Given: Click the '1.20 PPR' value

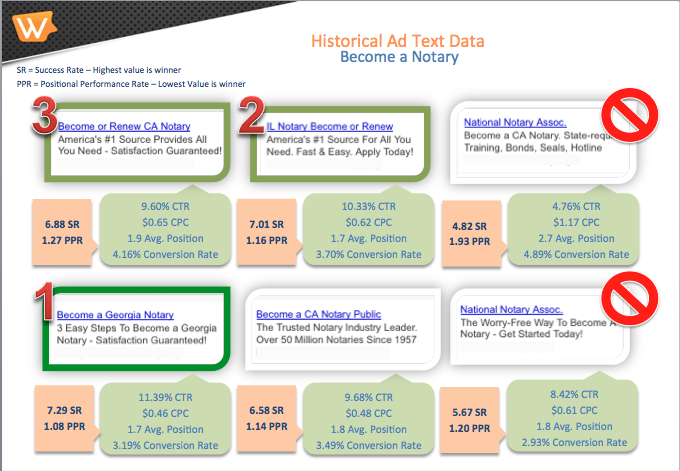Looking at the screenshot, I should point(470,428).
